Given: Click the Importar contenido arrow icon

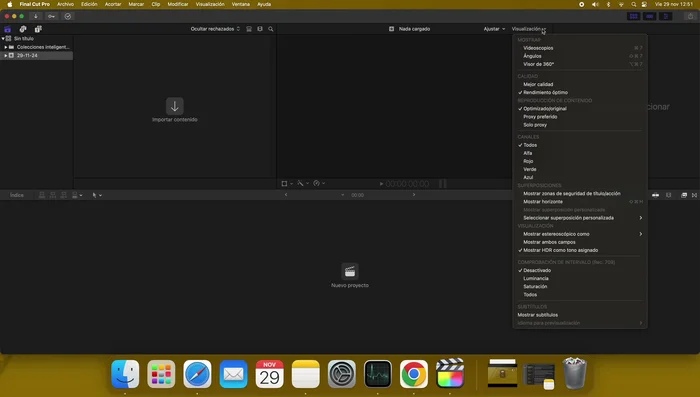Looking at the screenshot, I should [175, 106].
